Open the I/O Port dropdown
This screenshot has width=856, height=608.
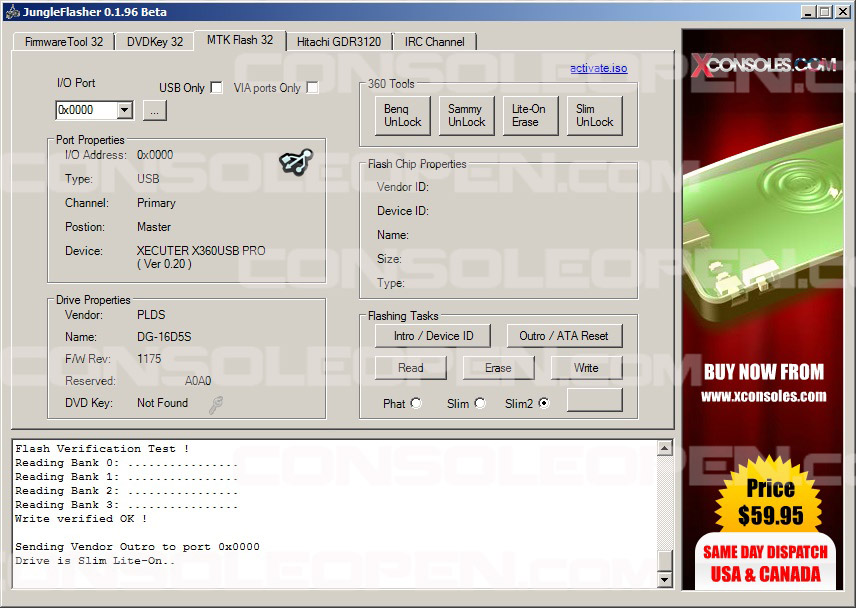[124, 110]
